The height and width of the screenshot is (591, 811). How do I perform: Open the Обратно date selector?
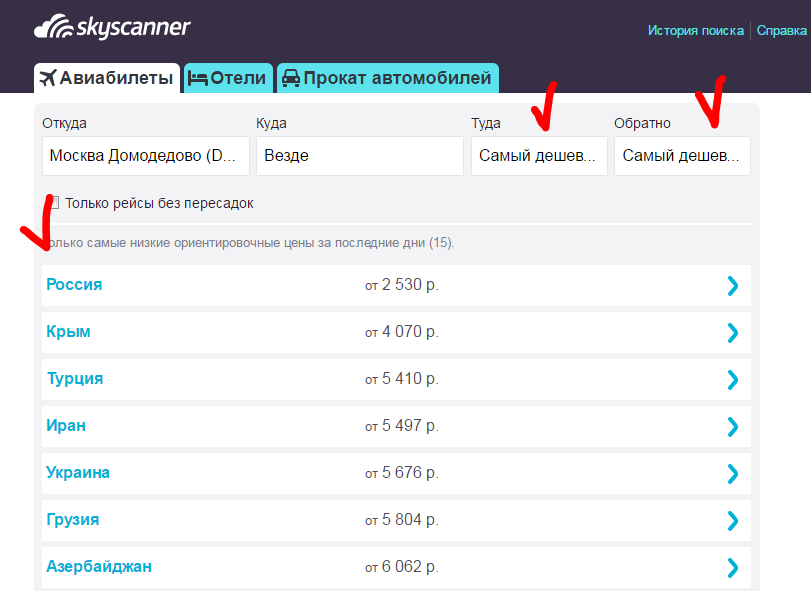pyautogui.click(x=682, y=156)
